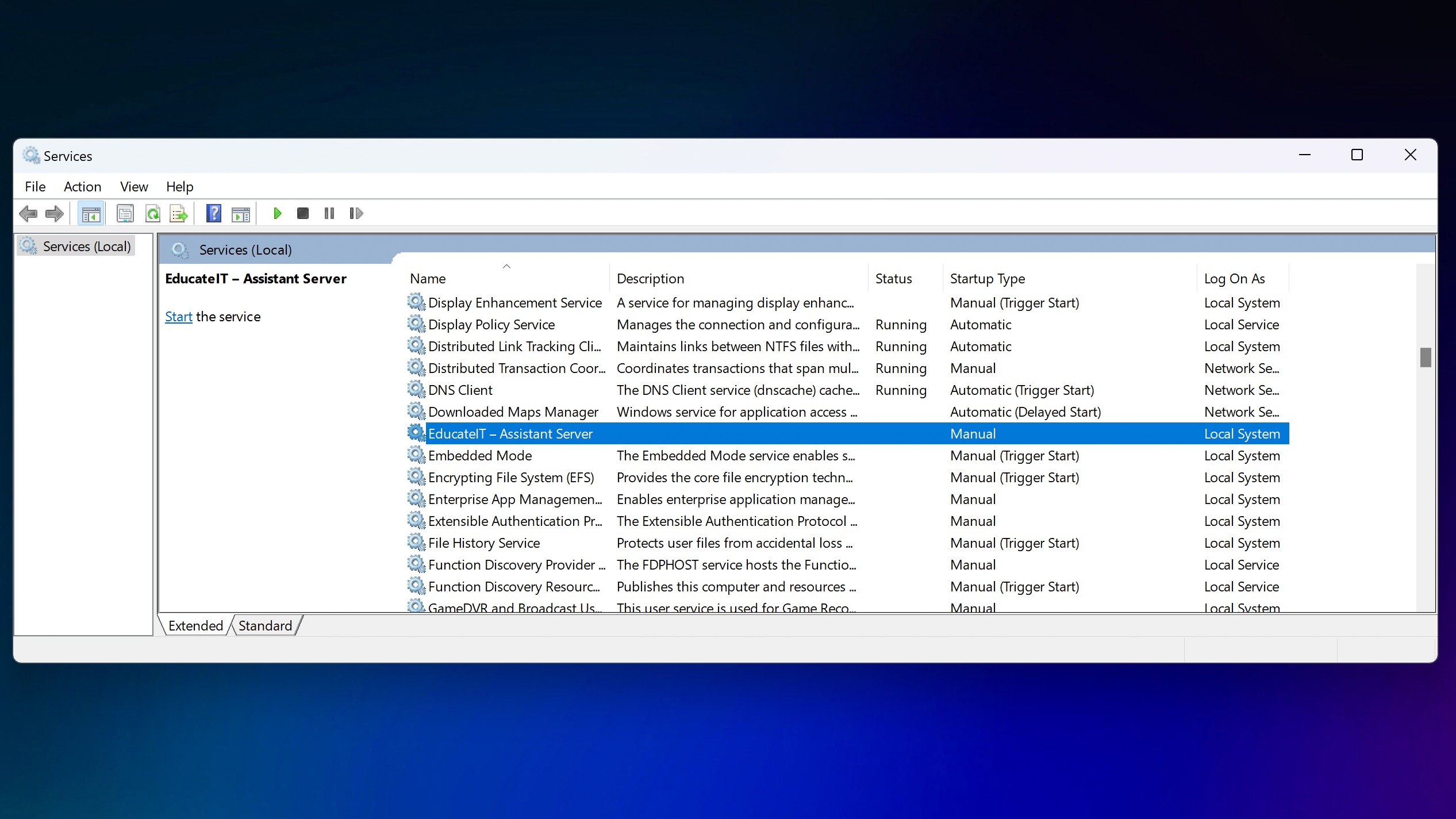Image resolution: width=1456 pixels, height=819 pixels.
Task: Toggle the Show/Hide Action Pane icon
Action: coord(241,214)
